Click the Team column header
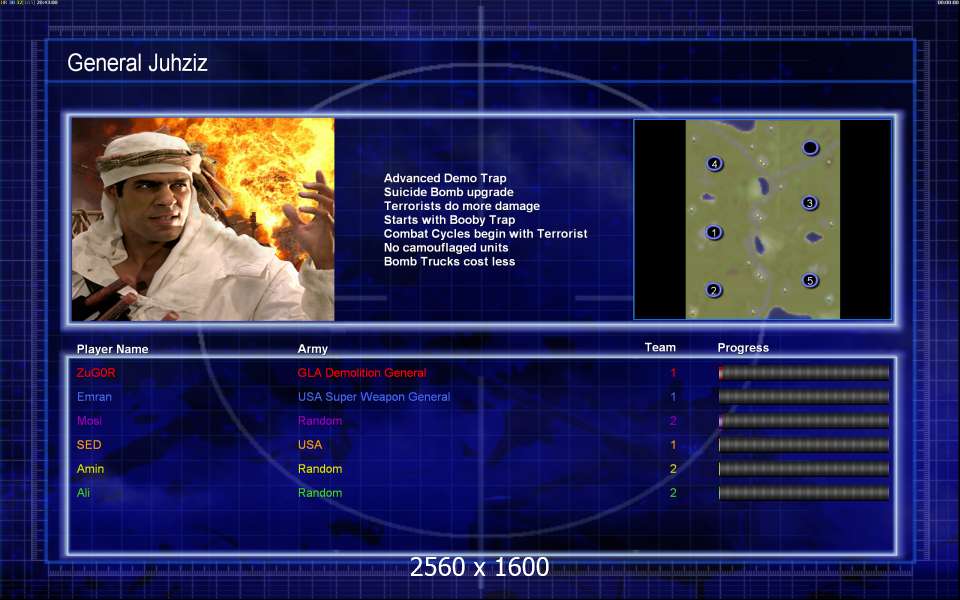This screenshot has width=960, height=600. [660, 347]
